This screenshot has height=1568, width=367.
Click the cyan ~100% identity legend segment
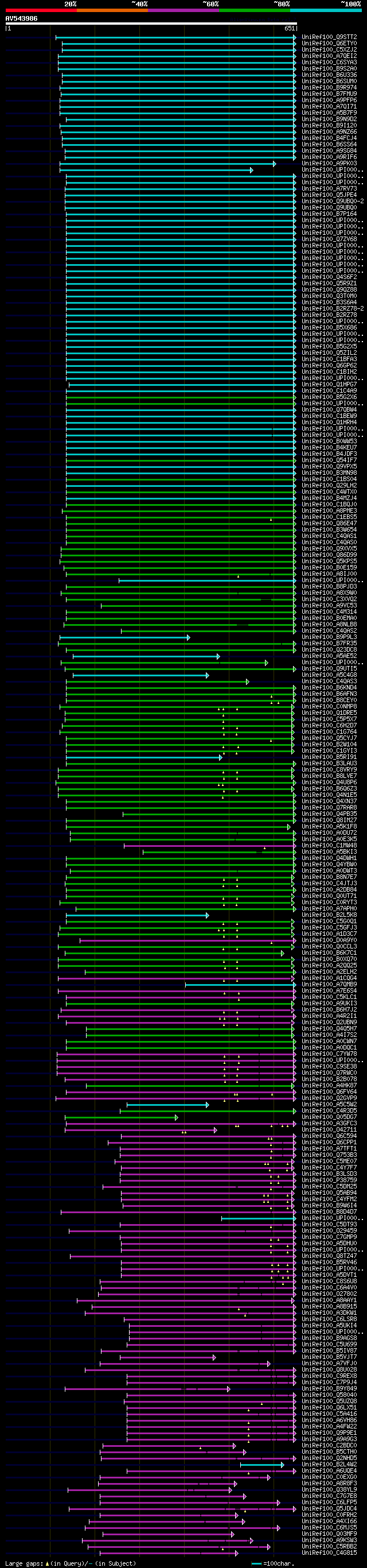coord(325,10)
